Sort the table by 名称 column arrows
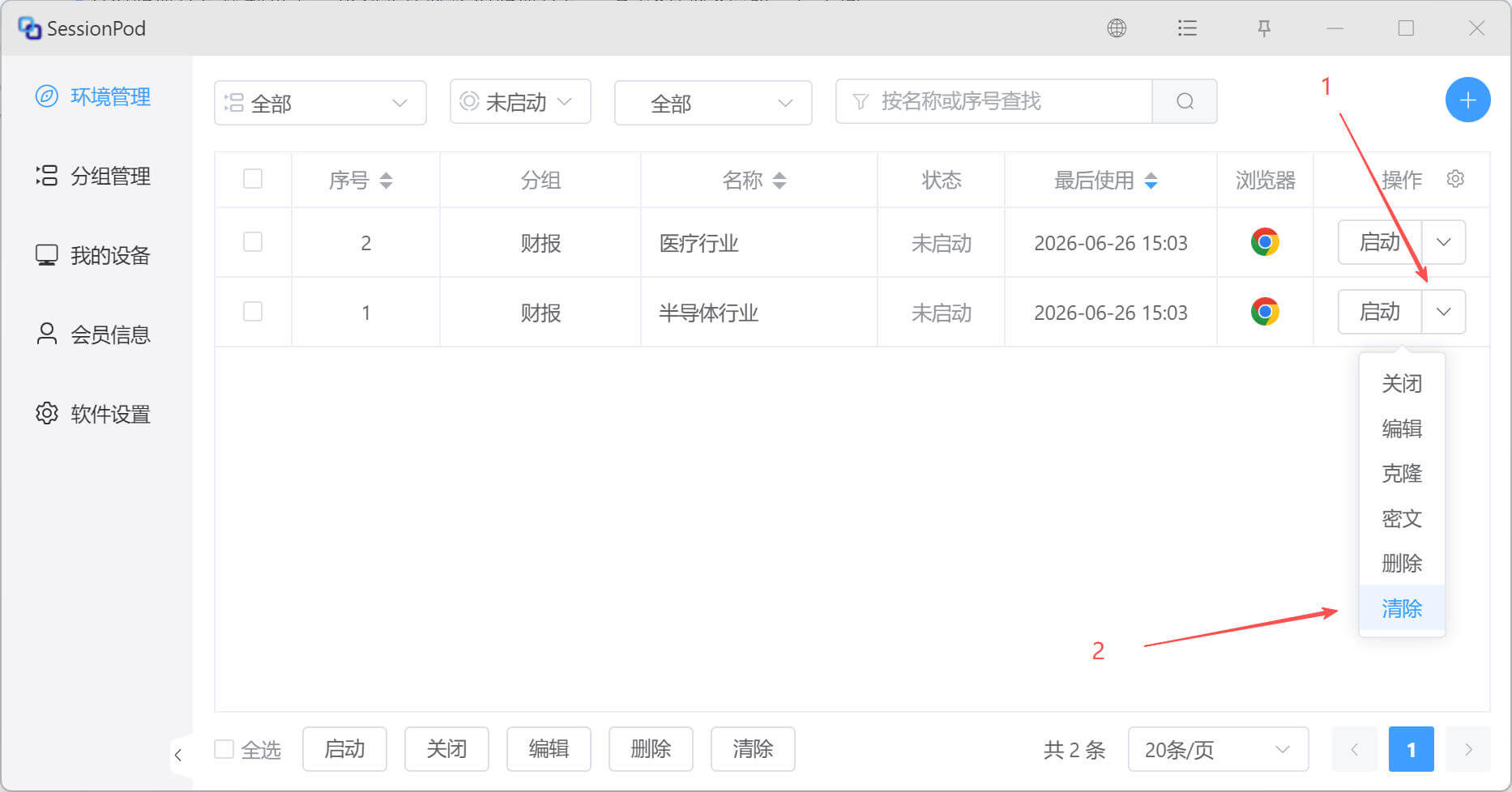Viewport: 1512px width, 792px height. [779, 181]
